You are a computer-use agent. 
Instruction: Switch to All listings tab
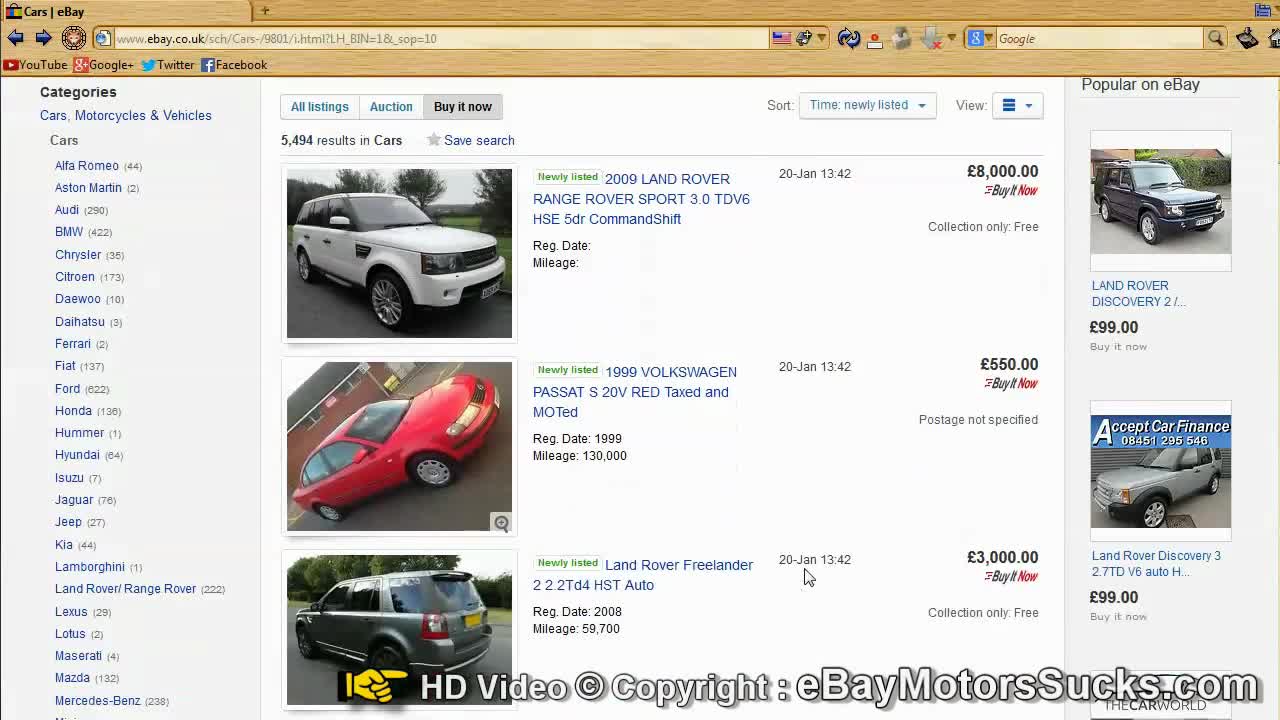(320, 107)
